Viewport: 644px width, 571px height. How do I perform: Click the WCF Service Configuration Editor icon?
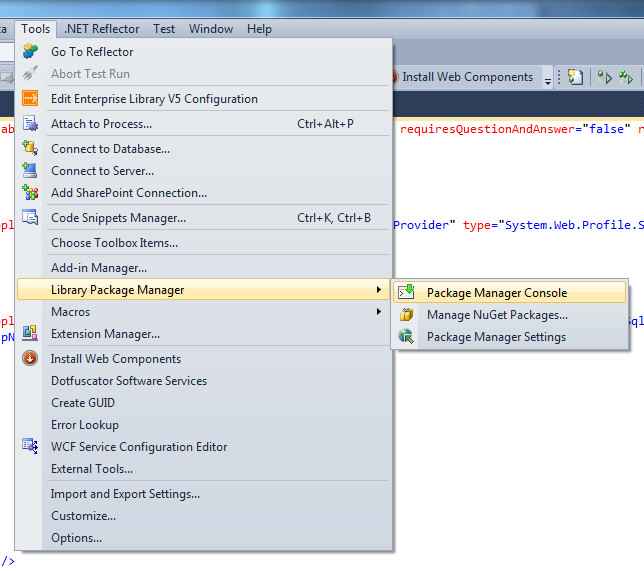(x=30, y=446)
